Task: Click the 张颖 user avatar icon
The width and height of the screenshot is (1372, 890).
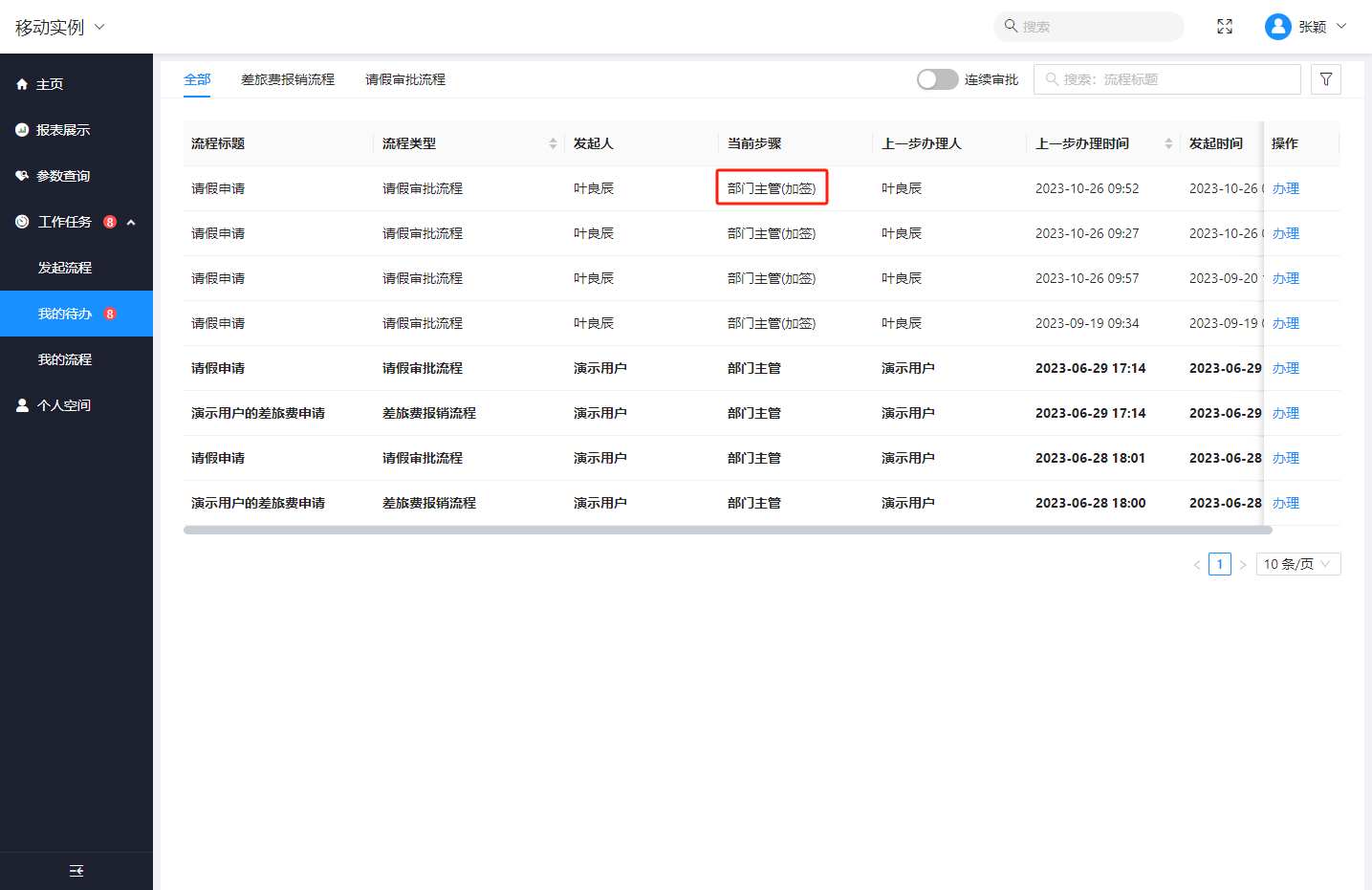Action: [1277, 27]
